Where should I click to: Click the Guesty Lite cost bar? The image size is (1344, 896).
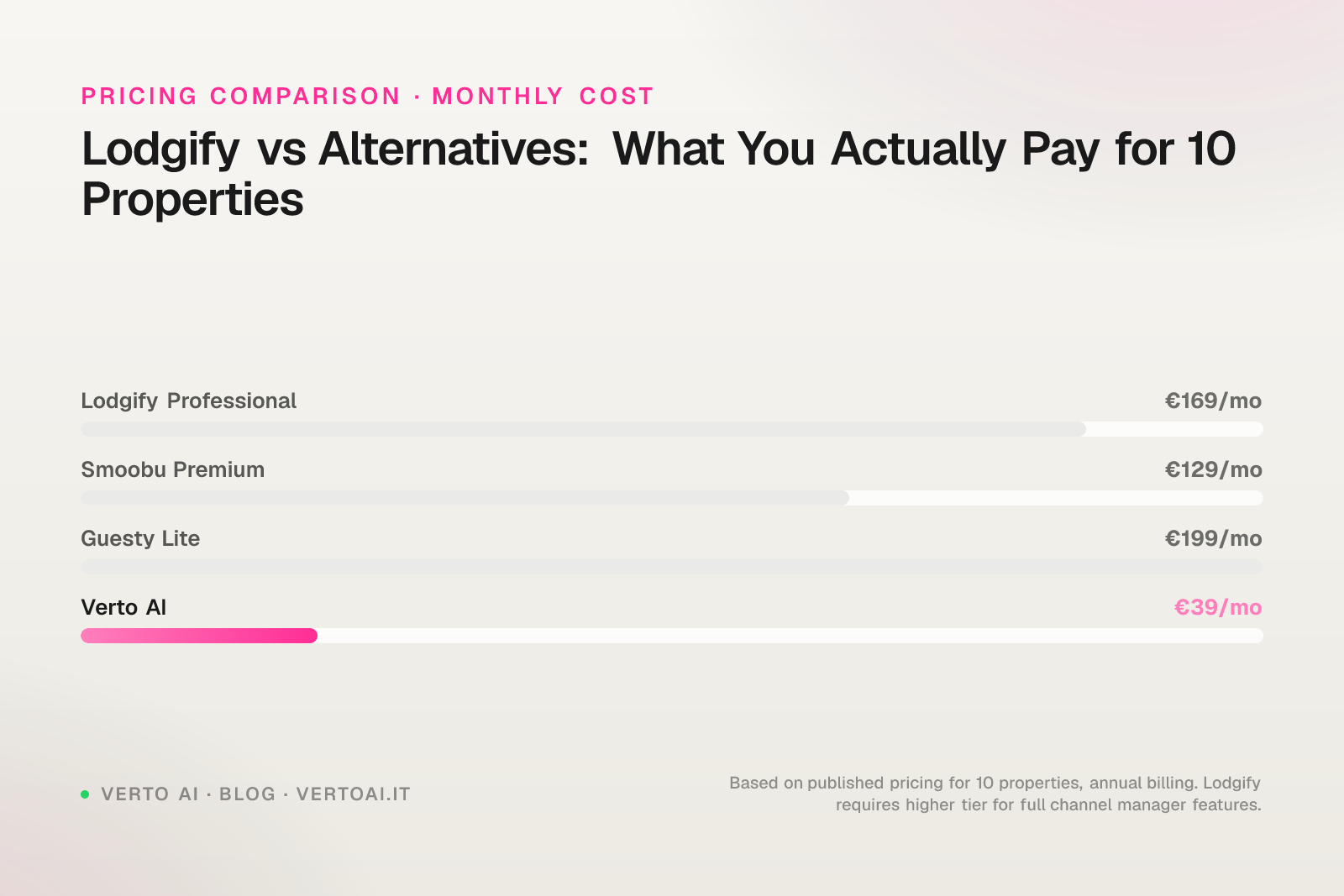(671, 567)
